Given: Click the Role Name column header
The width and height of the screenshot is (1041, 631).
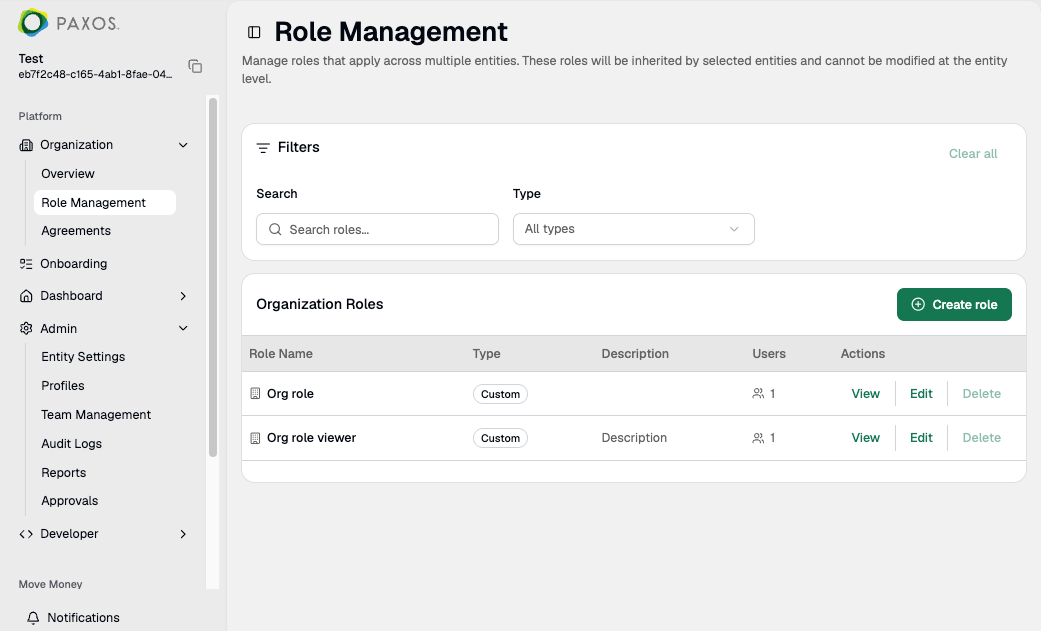Looking at the screenshot, I should [x=281, y=354].
